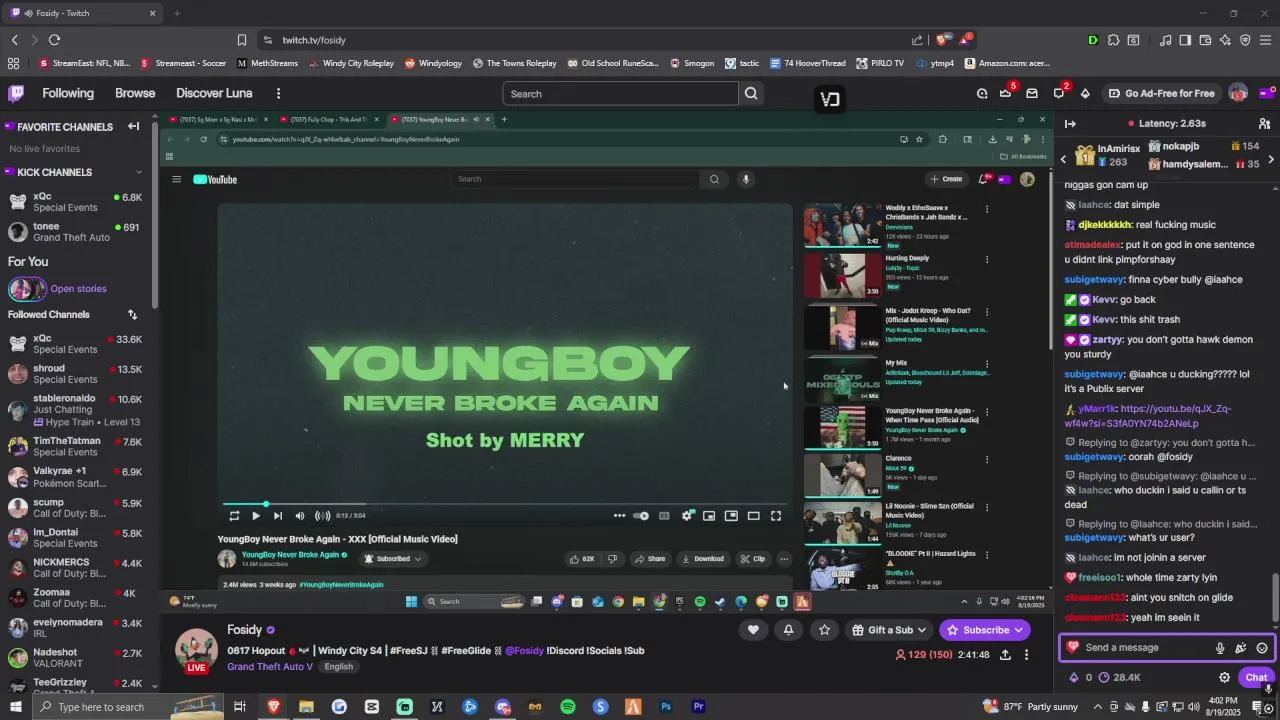Click the Chat send button
The image size is (1280, 720).
point(1256,677)
